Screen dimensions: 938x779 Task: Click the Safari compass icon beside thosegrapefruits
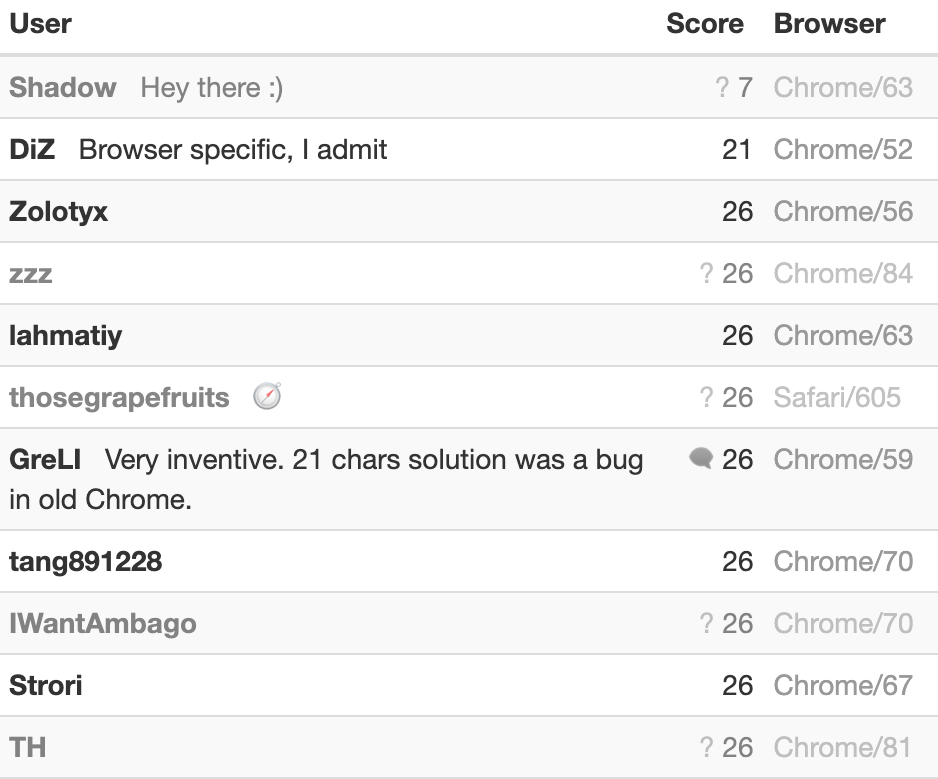coord(267,396)
